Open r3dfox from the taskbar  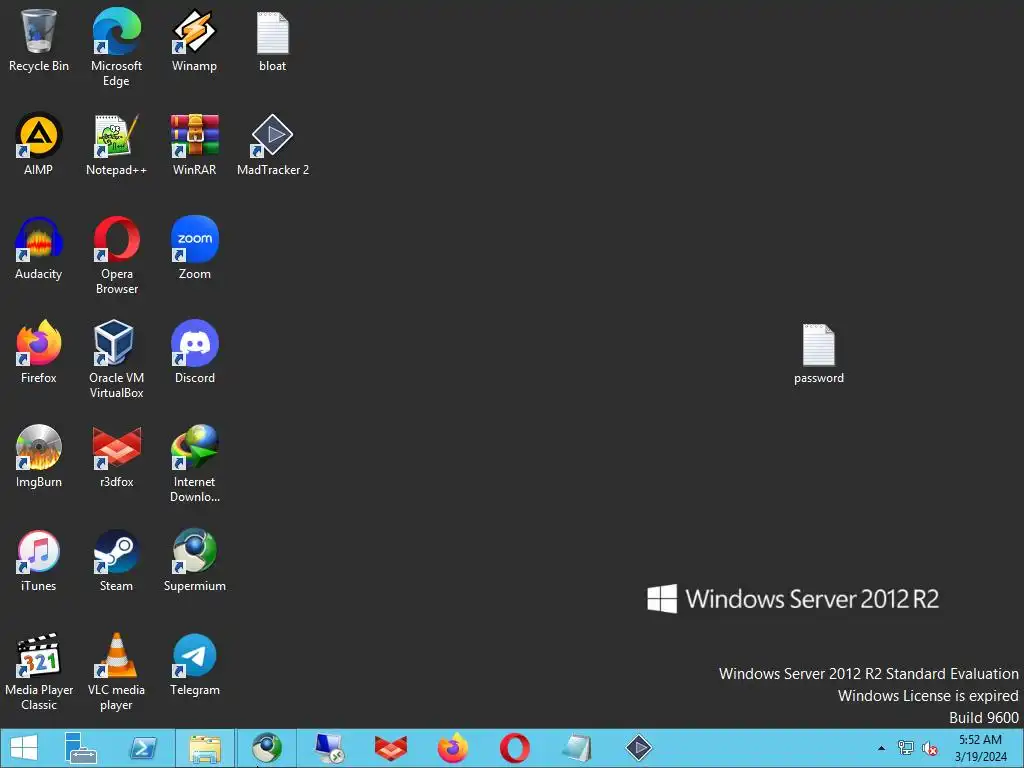tap(391, 748)
